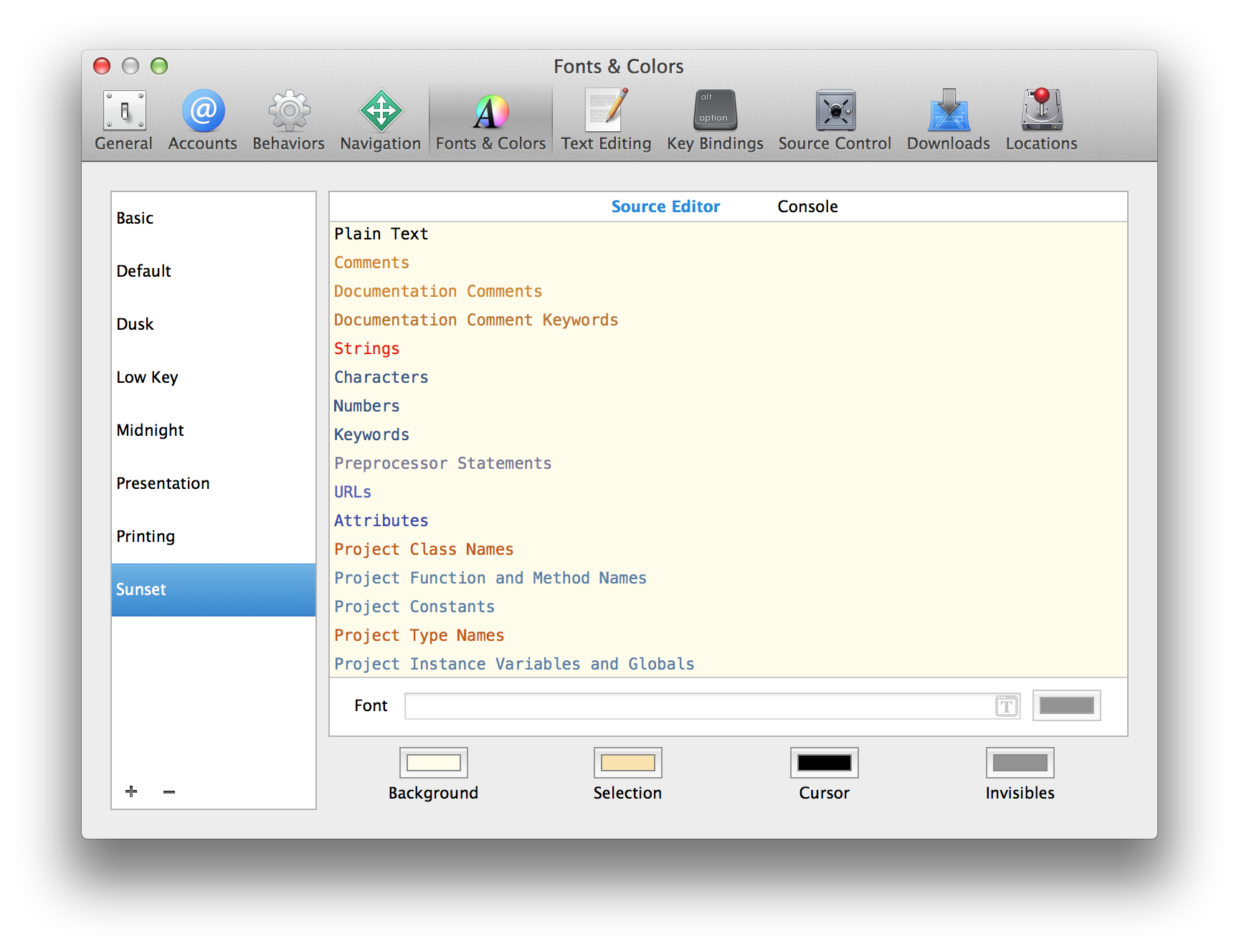This screenshot has height=952, width=1239.
Task: Close the Fonts & Colors window
Action: pyautogui.click(x=102, y=66)
